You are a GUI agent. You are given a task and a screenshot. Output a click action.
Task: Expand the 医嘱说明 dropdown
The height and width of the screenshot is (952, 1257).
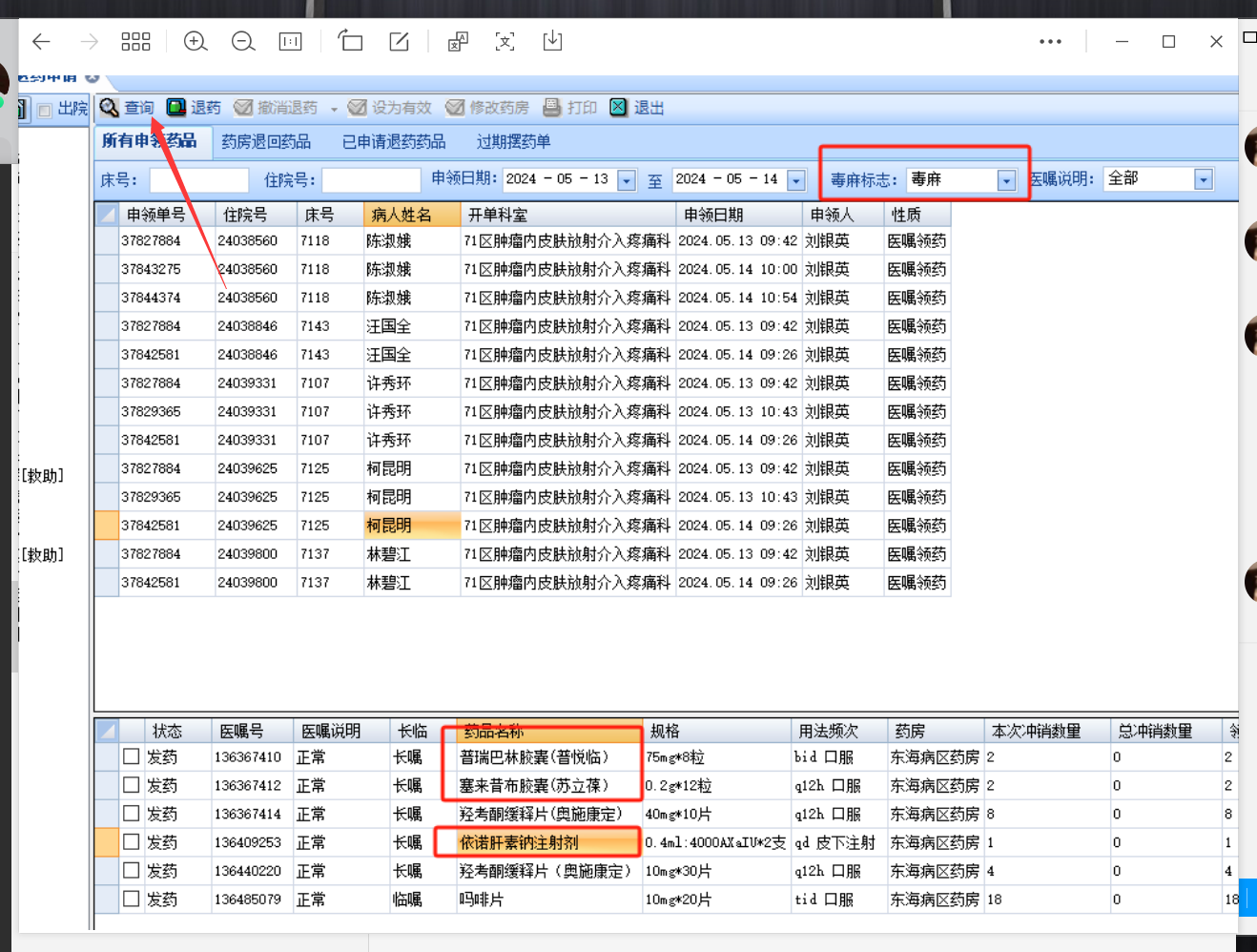point(1204,179)
